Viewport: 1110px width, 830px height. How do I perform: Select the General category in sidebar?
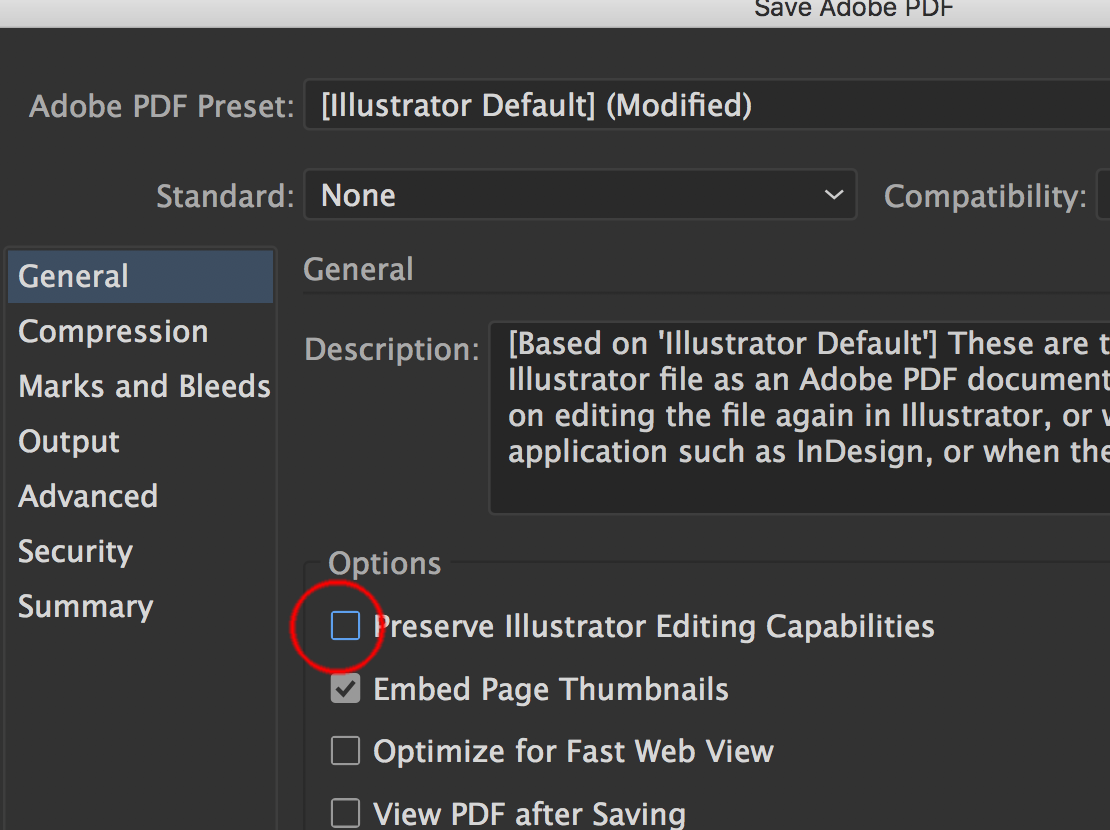point(73,277)
